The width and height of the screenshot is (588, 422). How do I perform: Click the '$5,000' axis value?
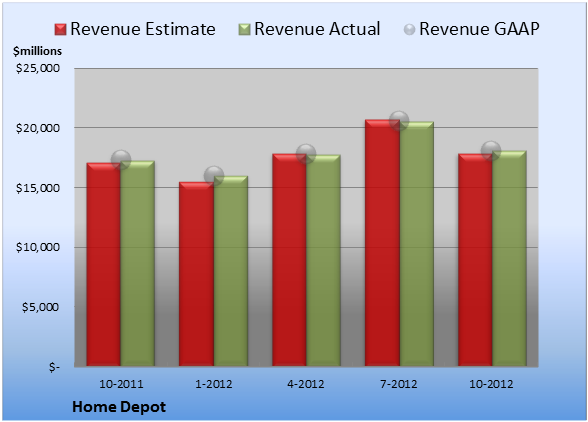pos(40,307)
